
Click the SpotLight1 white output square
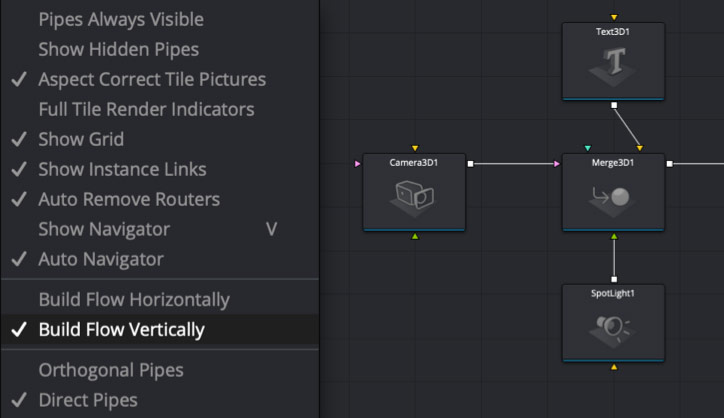pyautogui.click(x=614, y=280)
